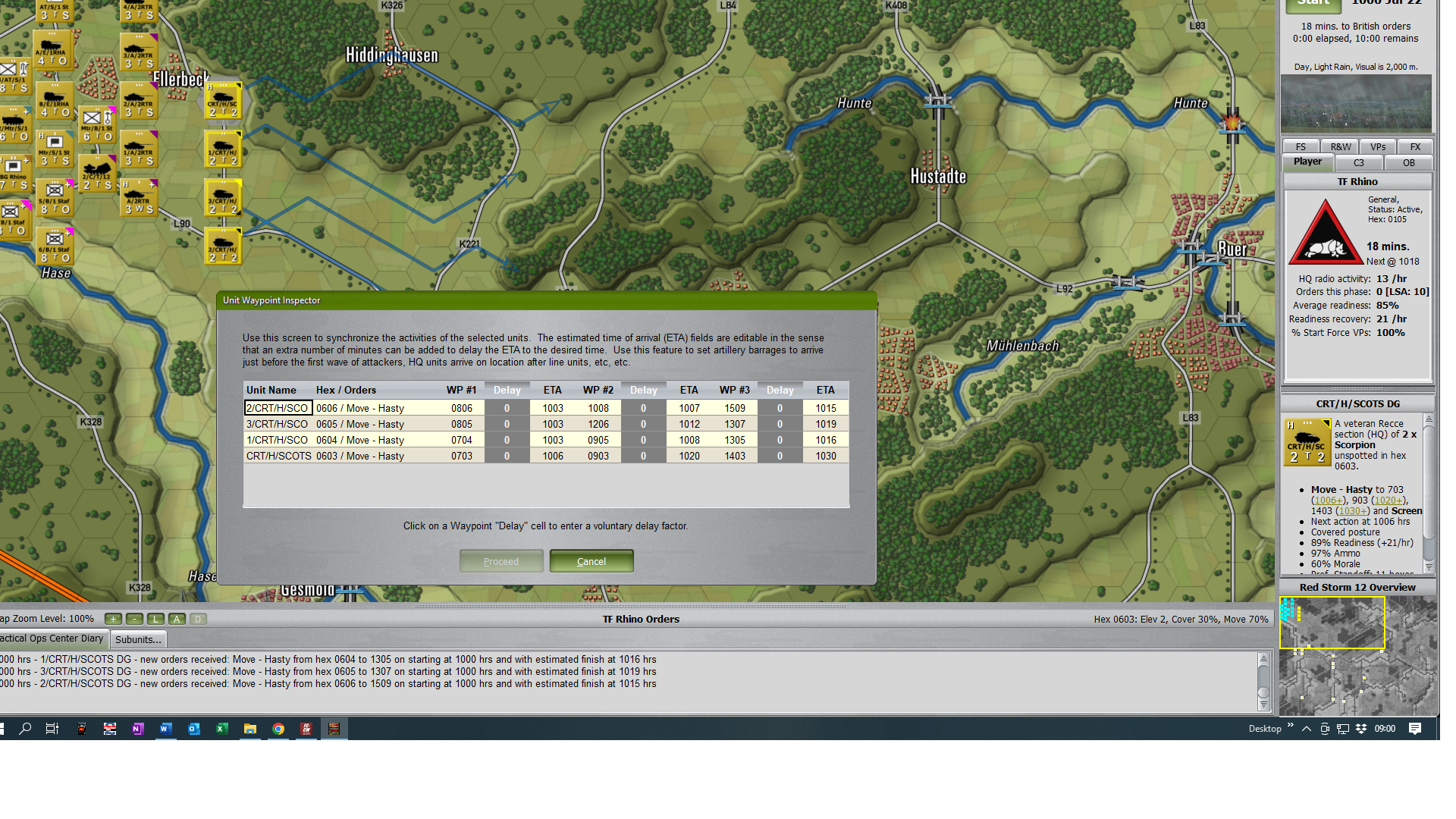This screenshot has width=1456, height=819.
Task: Click the CRT/H/SC Scorpion unit counter in info panel
Action: tap(1307, 442)
